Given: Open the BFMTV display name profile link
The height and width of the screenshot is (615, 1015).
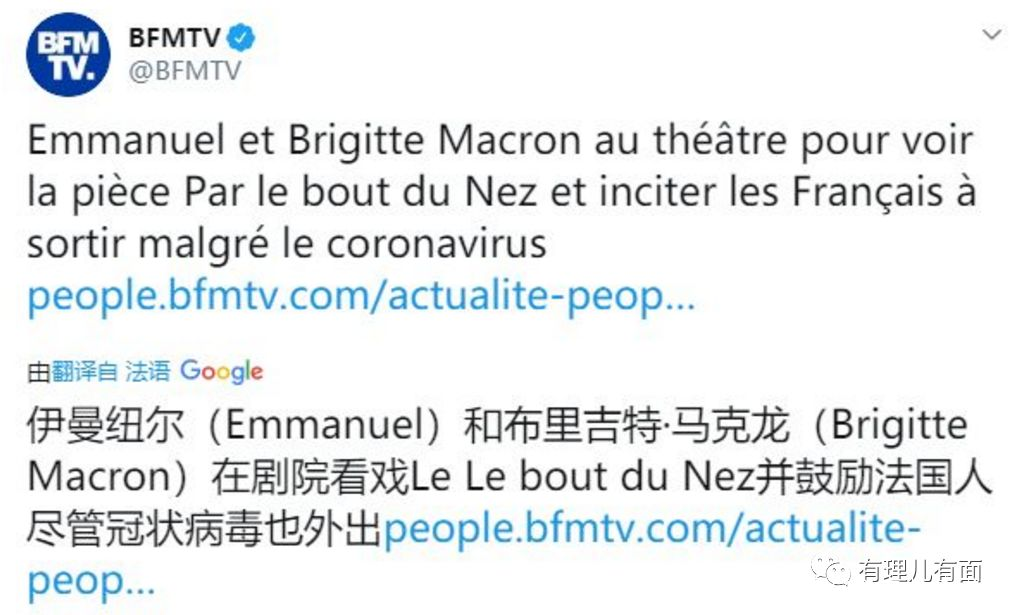Looking at the screenshot, I should point(176,38).
